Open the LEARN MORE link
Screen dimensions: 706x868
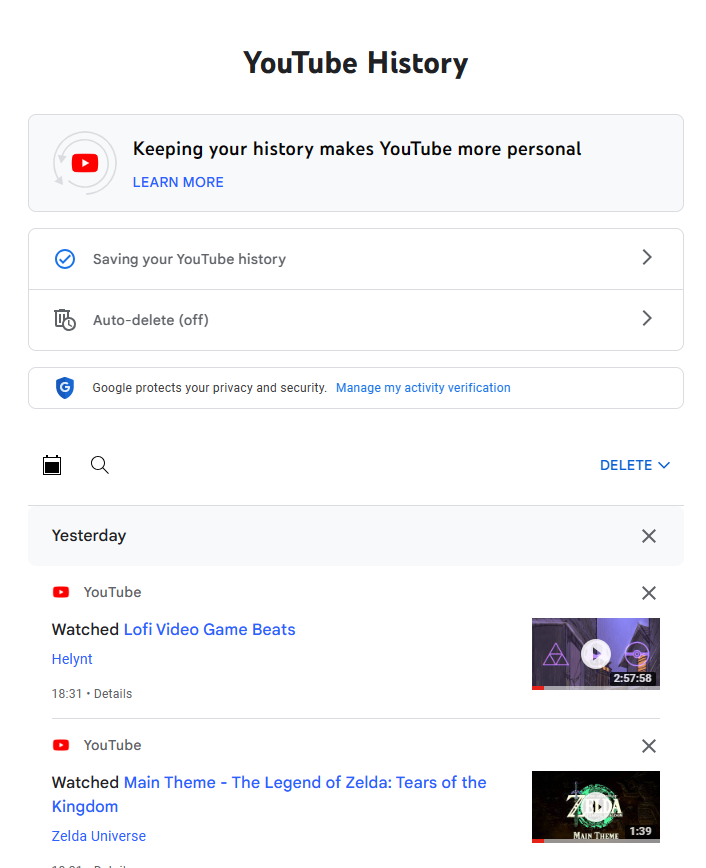point(178,182)
